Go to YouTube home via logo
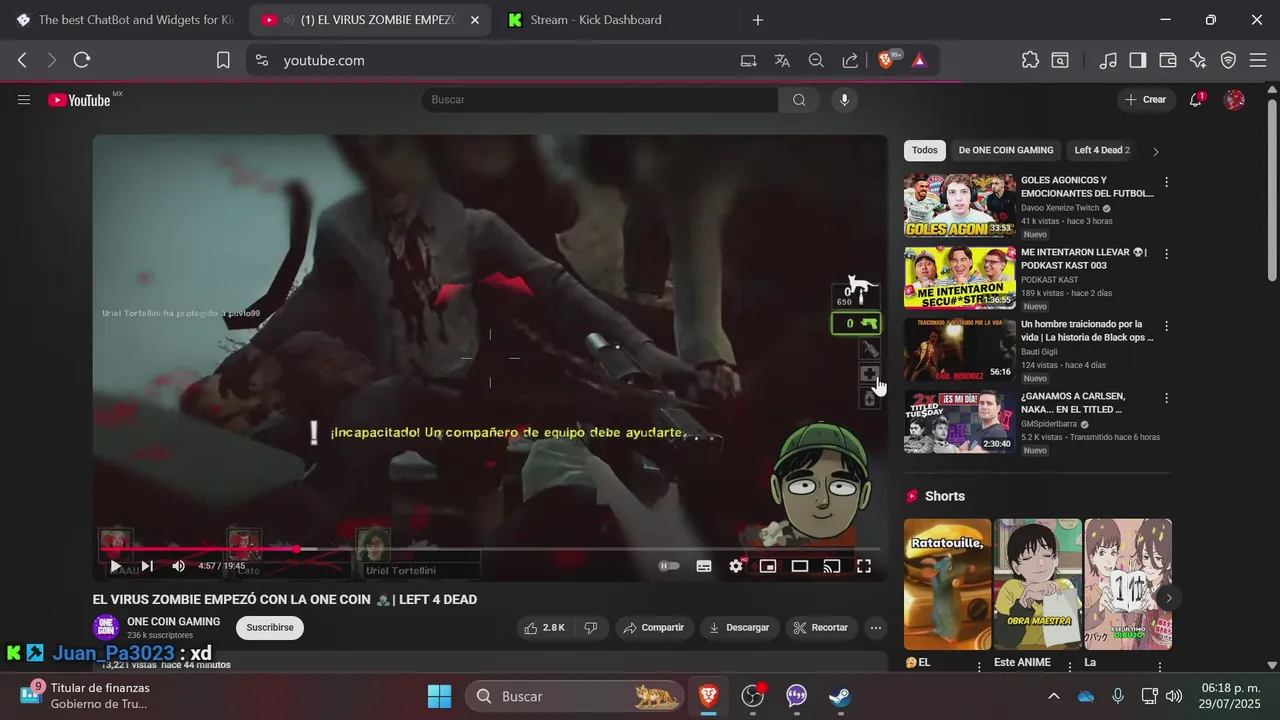 tap(79, 100)
